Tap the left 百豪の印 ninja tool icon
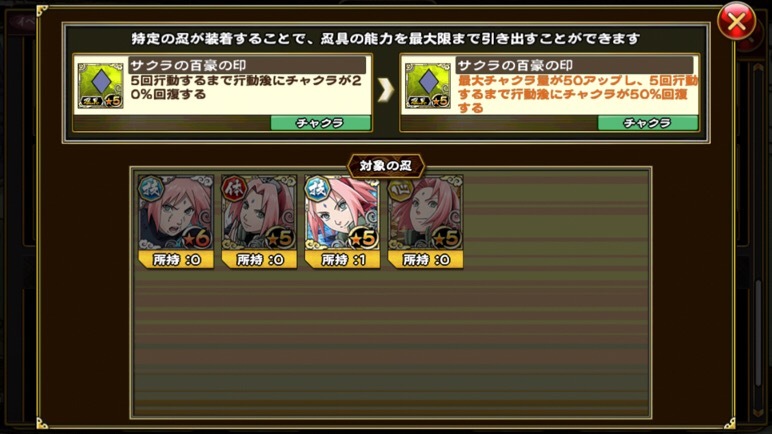 pos(100,85)
